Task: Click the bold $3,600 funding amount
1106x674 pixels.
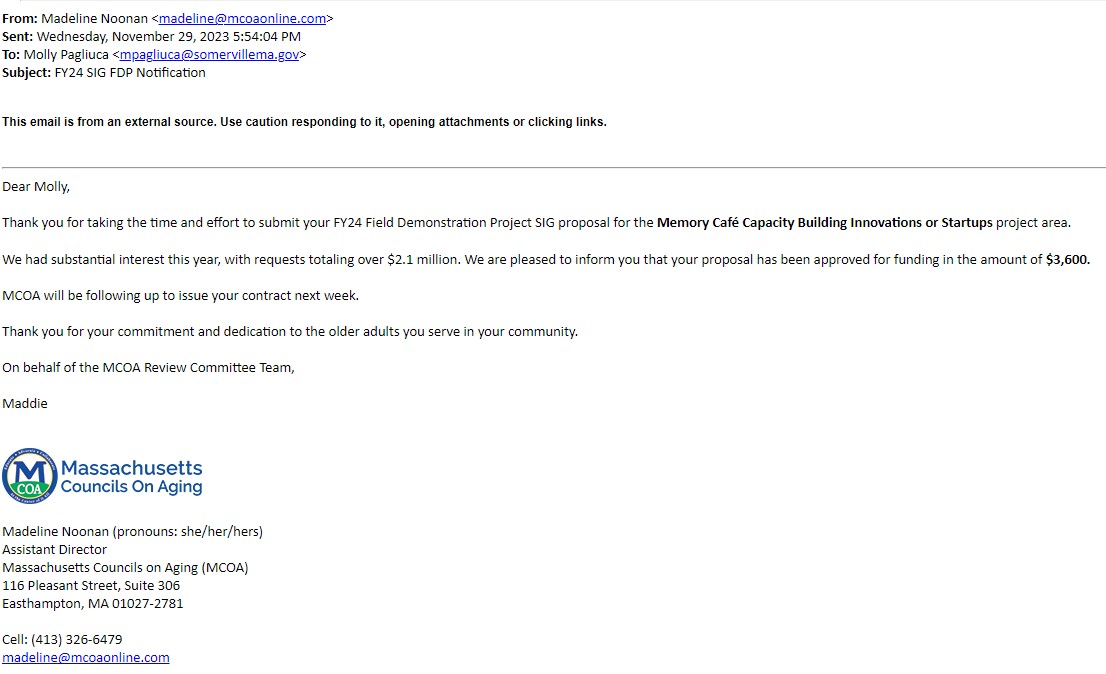Action: (x=1067, y=260)
